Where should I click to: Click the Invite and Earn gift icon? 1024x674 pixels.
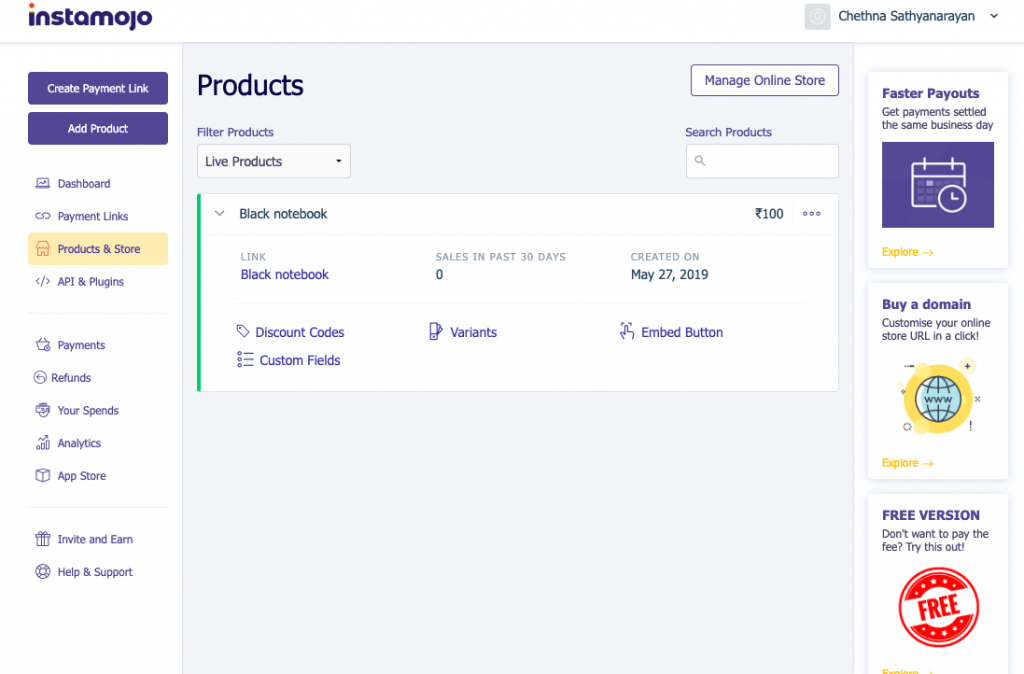click(42, 539)
